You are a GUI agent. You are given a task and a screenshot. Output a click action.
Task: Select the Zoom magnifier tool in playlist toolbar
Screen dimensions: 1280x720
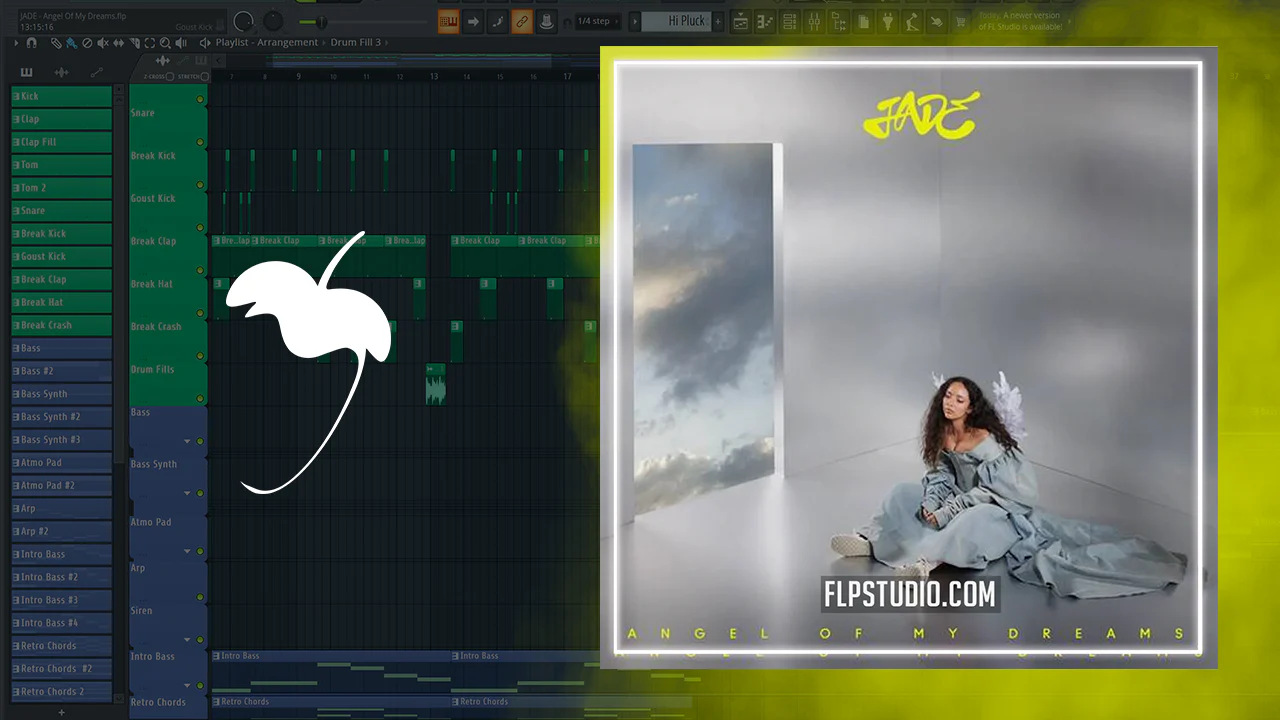click(x=165, y=43)
